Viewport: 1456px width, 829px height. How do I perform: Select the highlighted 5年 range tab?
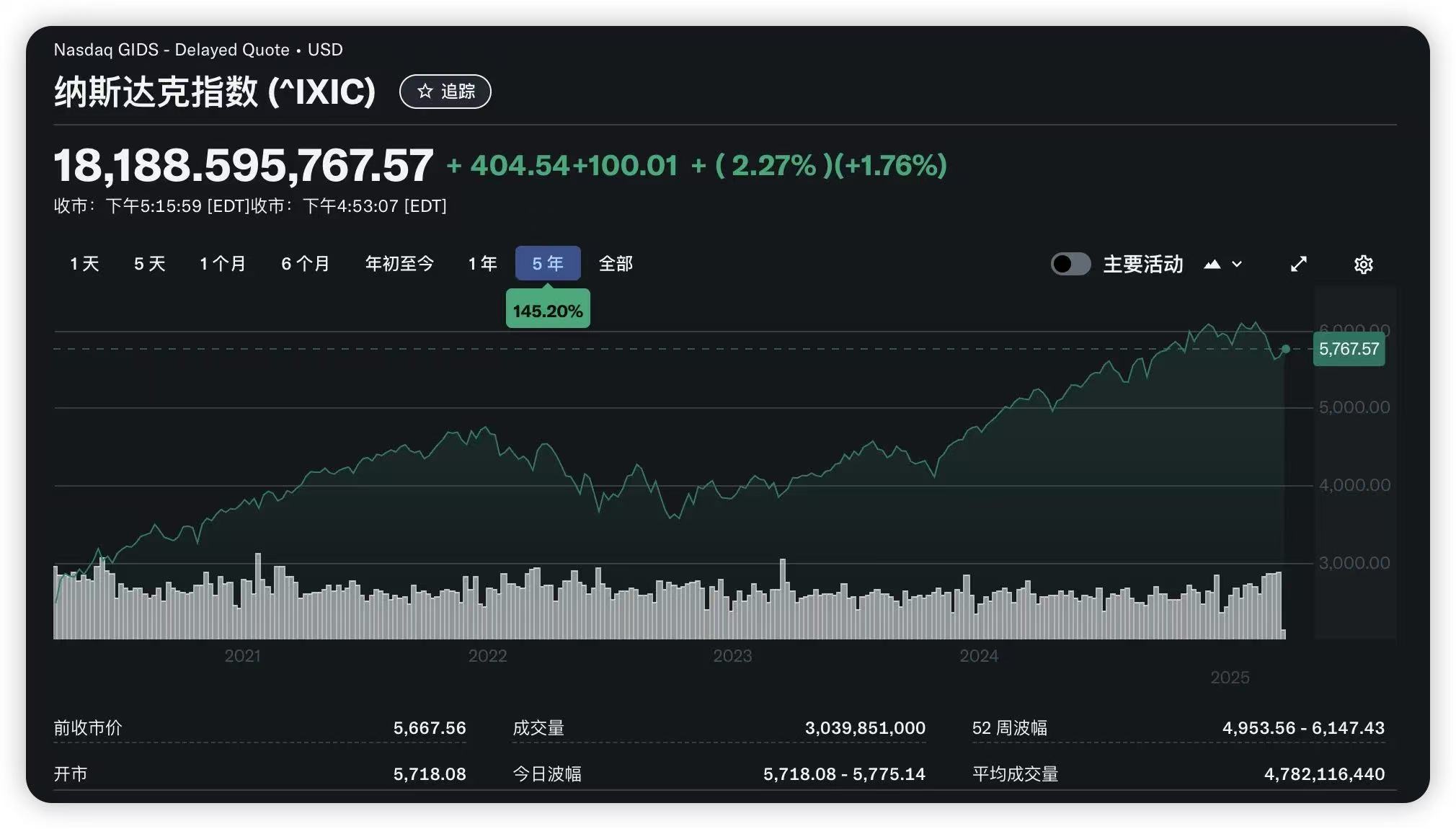[548, 263]
